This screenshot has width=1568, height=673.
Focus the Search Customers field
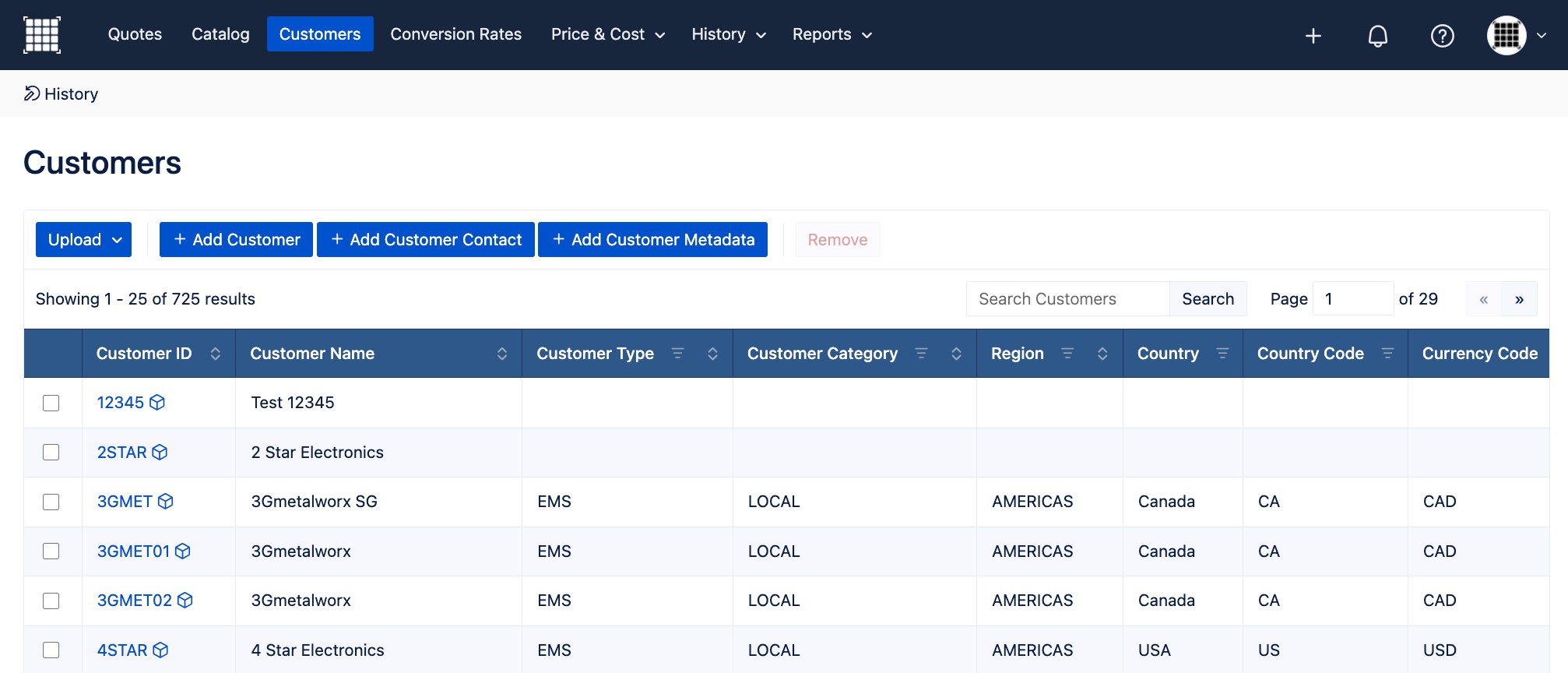pyautogui.click(x=1068, y=299)
